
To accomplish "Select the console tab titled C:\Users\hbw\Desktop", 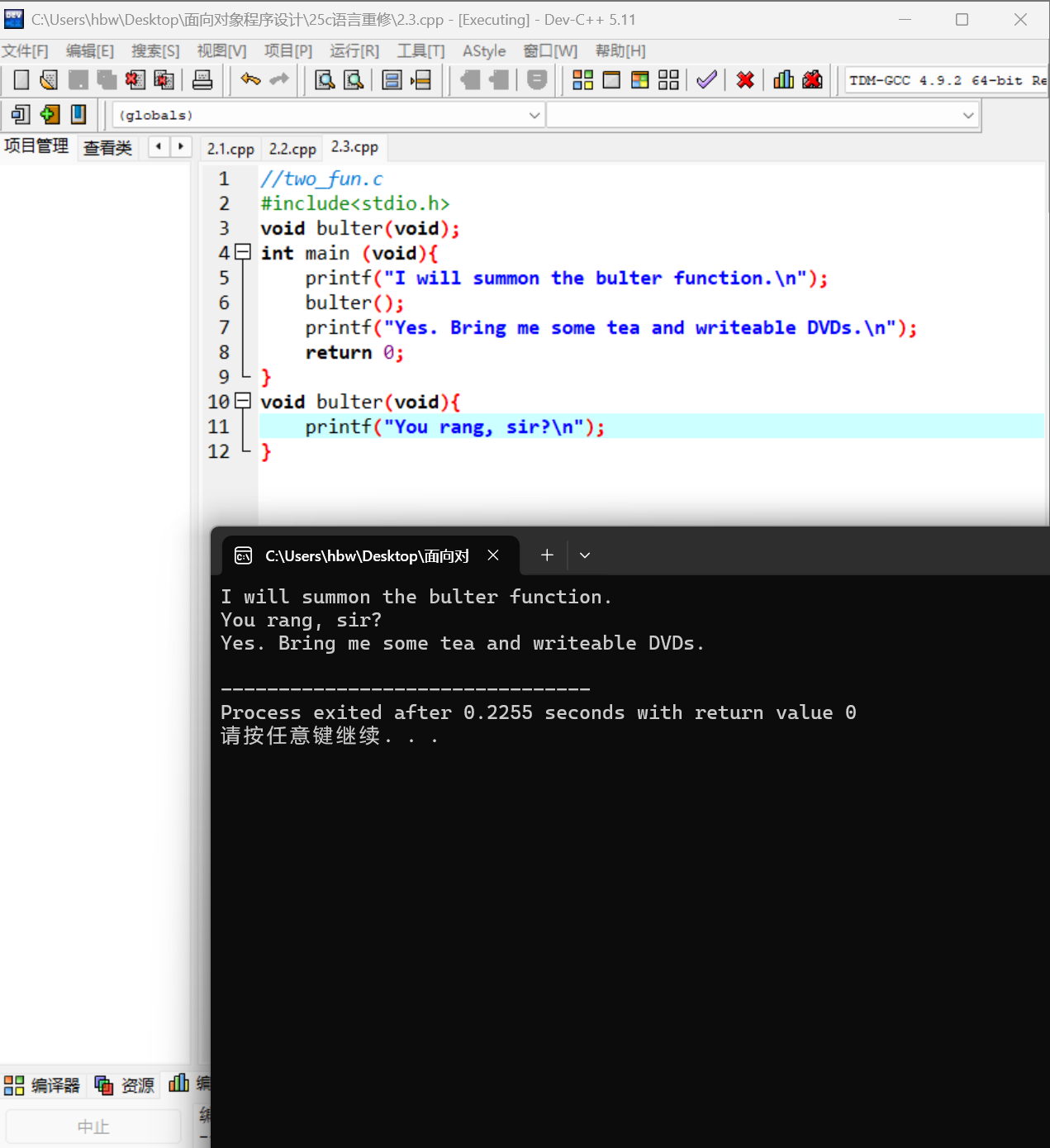I will pyautogui.click(x=367, y=556).
